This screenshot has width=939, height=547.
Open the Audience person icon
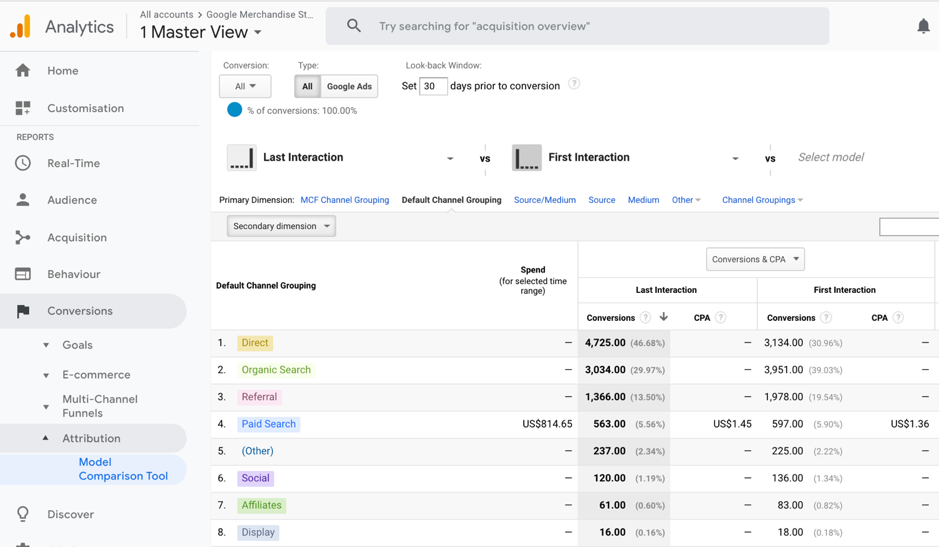click(23, 200)
